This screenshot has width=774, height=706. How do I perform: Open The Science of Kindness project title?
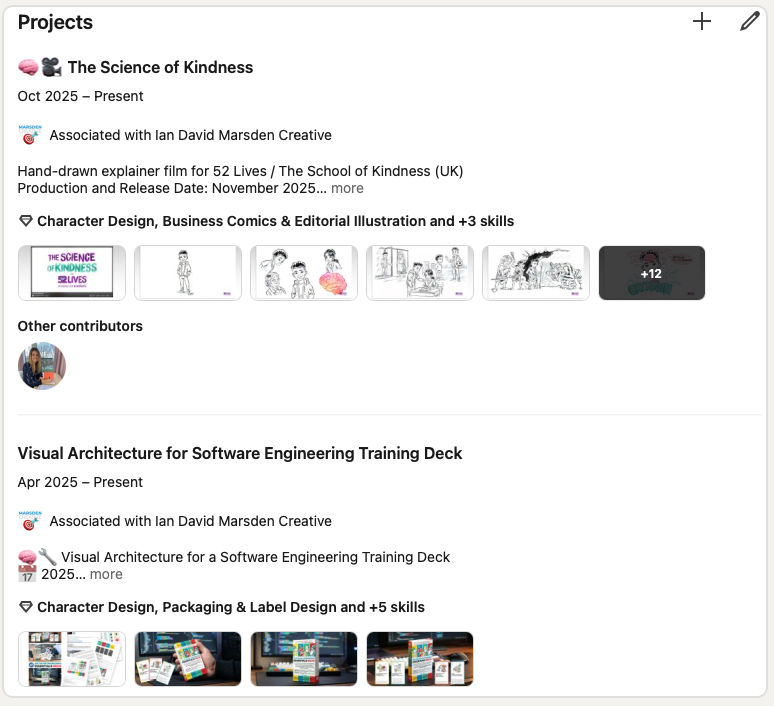click(160, 67)
